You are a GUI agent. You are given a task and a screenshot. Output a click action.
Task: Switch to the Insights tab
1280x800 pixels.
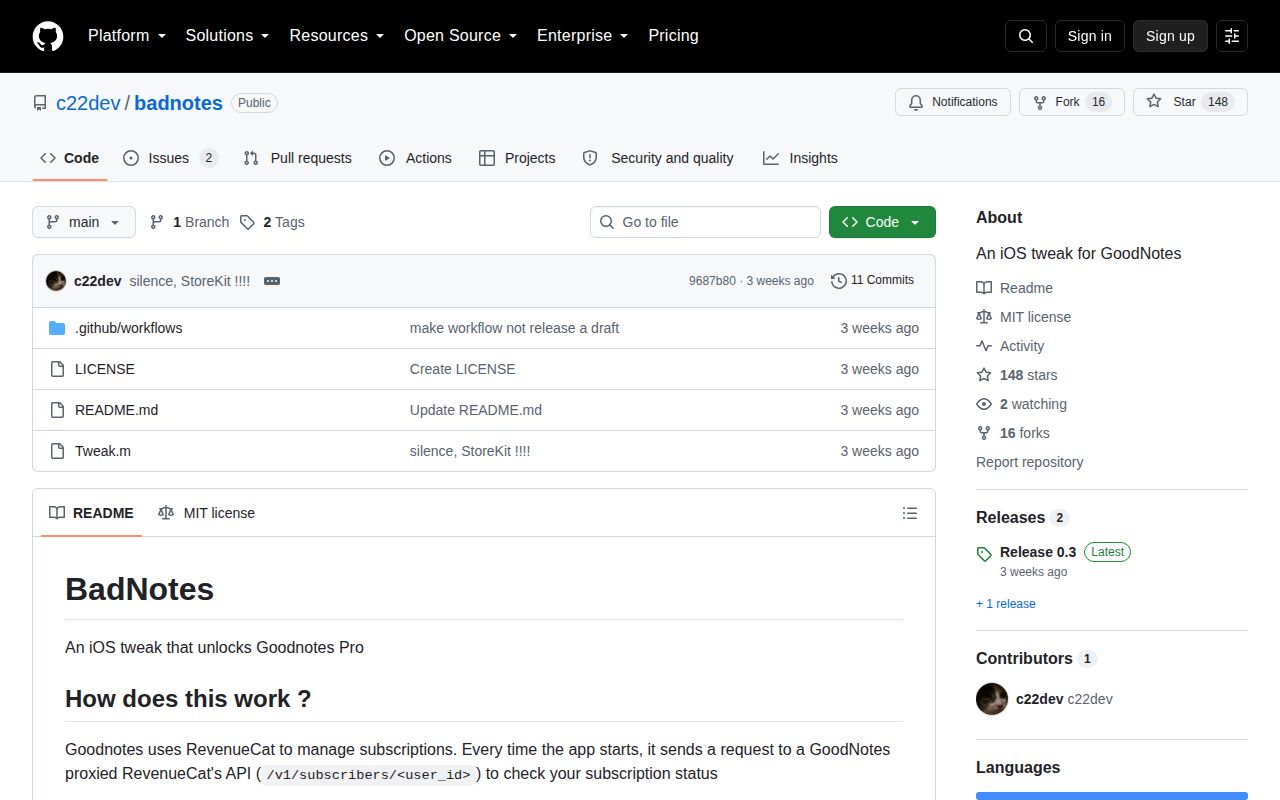point(800,158)
